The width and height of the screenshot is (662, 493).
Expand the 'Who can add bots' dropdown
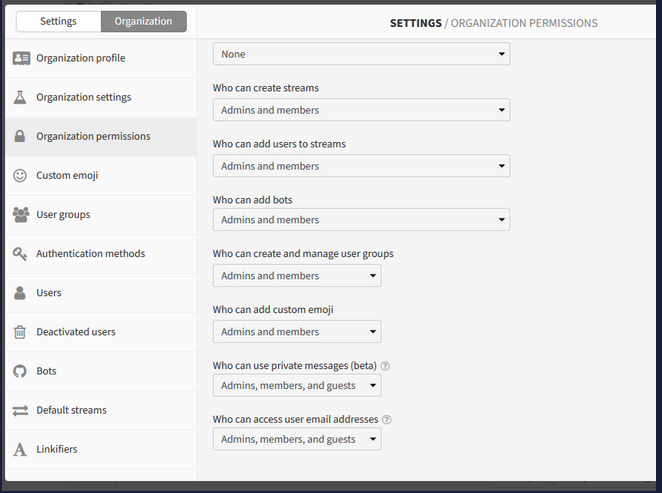361,219
